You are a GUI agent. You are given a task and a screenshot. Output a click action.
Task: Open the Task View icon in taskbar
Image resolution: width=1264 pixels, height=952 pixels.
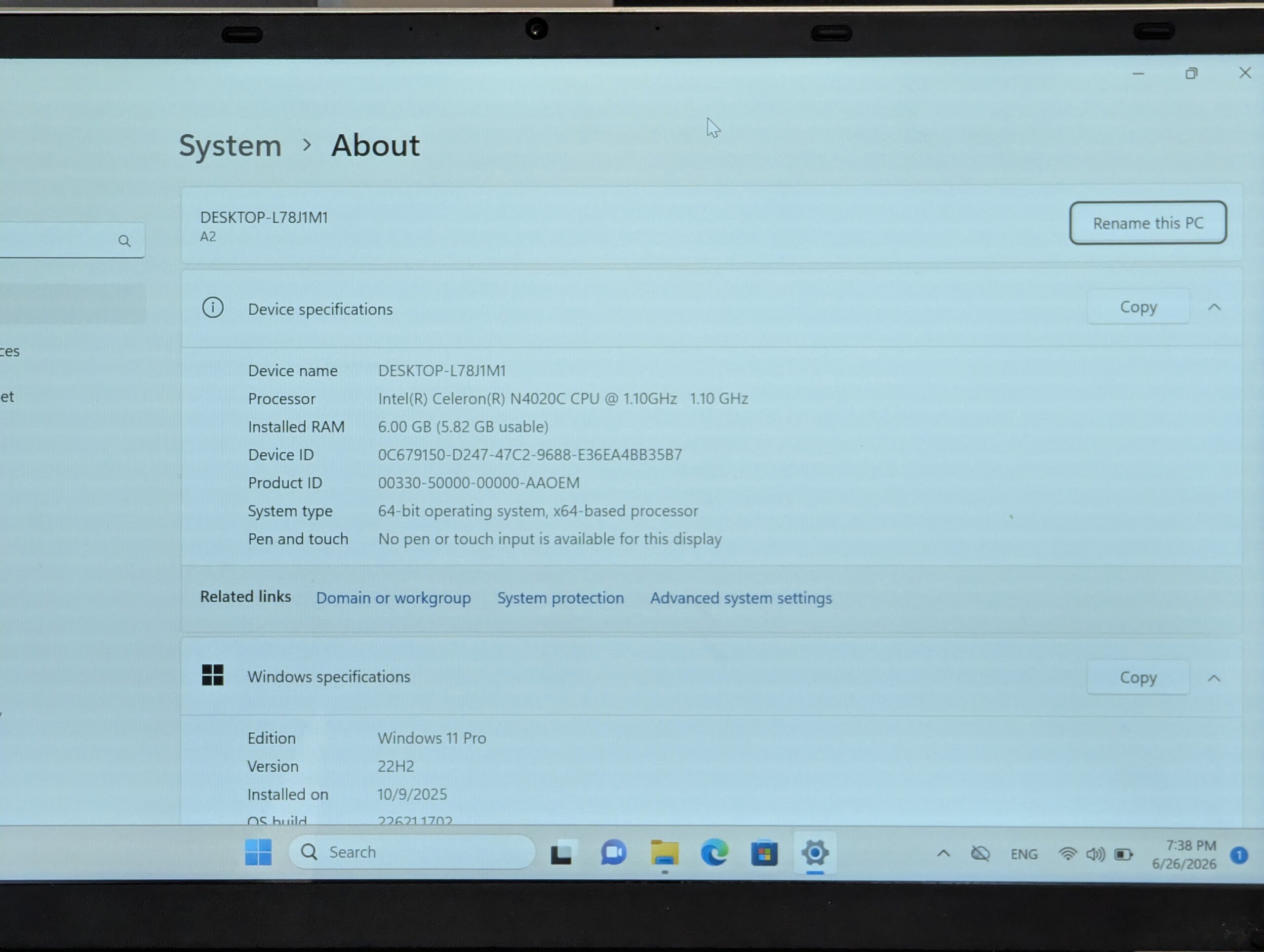tap(561, 853)
